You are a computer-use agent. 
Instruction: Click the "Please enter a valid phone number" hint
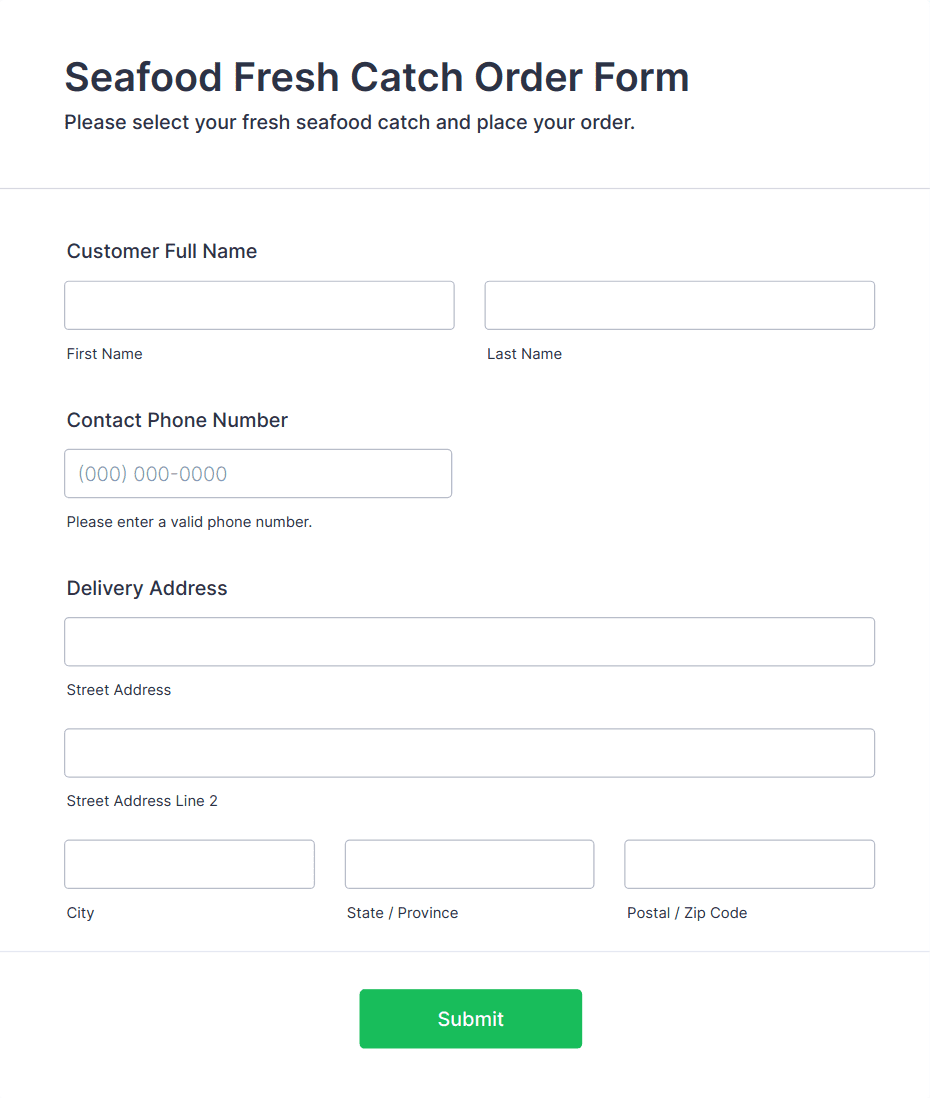click(x=189, y=522)
